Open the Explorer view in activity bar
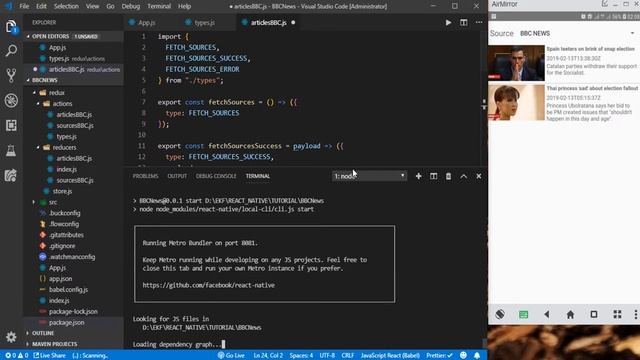 pyautogui.click(x=11, y=27)
